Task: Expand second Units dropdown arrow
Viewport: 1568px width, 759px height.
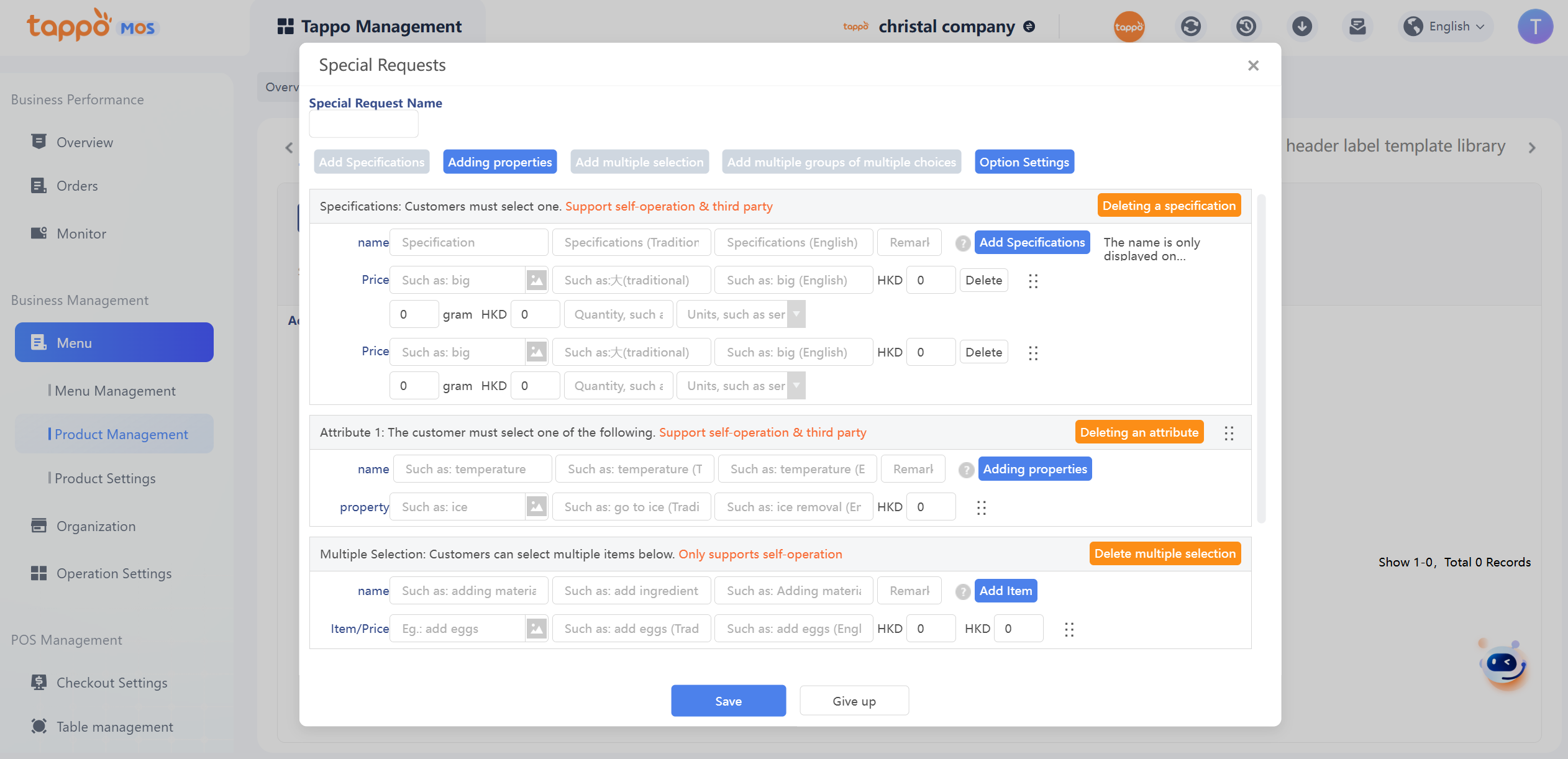Action: coord(796,386)
